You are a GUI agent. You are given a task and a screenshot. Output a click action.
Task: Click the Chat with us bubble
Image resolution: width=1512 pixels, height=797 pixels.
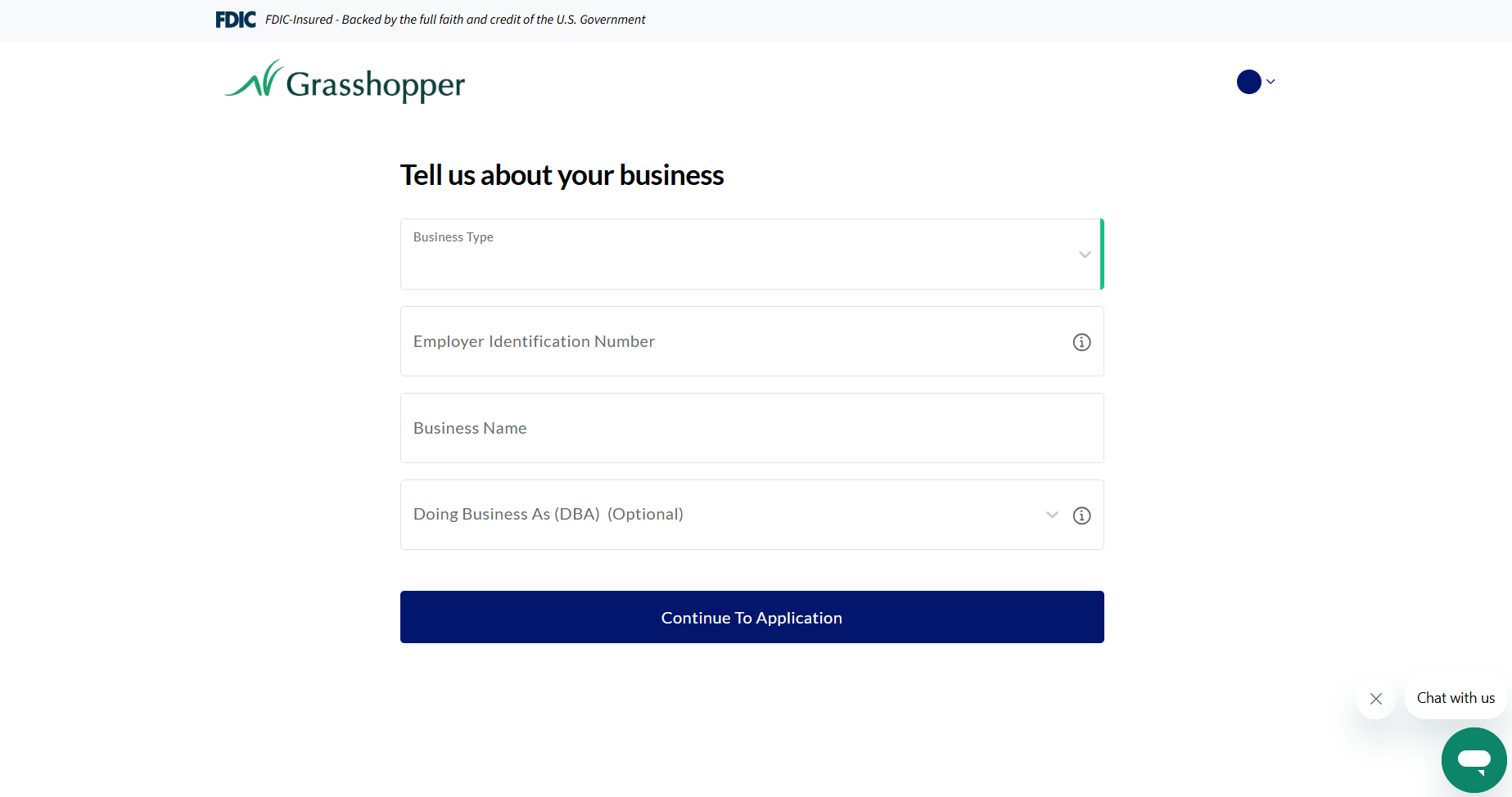tap(1456, 697)
